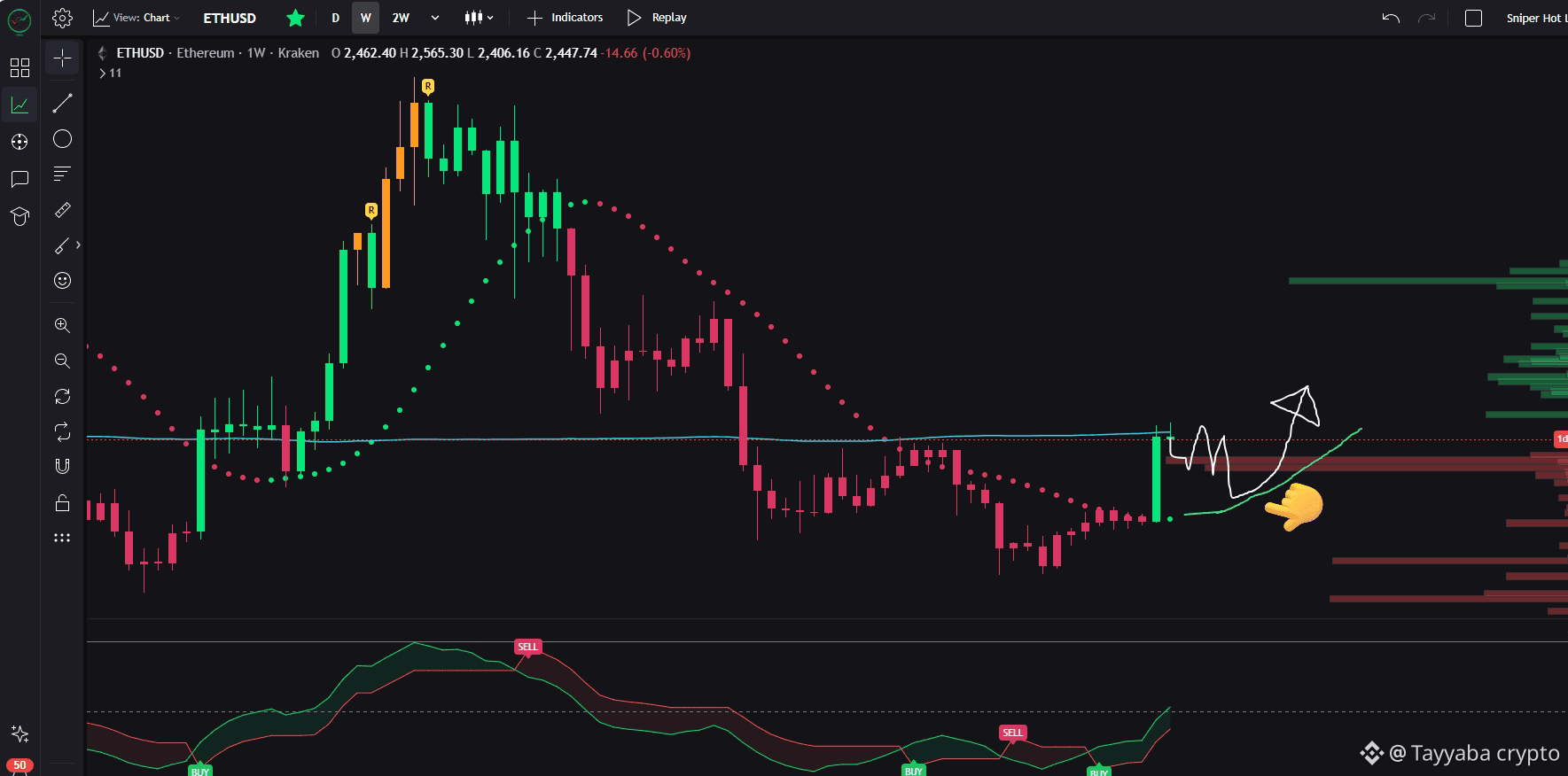Open the target/screener icon in sidebar
1568x776 pixels.
tap(20, 142)
